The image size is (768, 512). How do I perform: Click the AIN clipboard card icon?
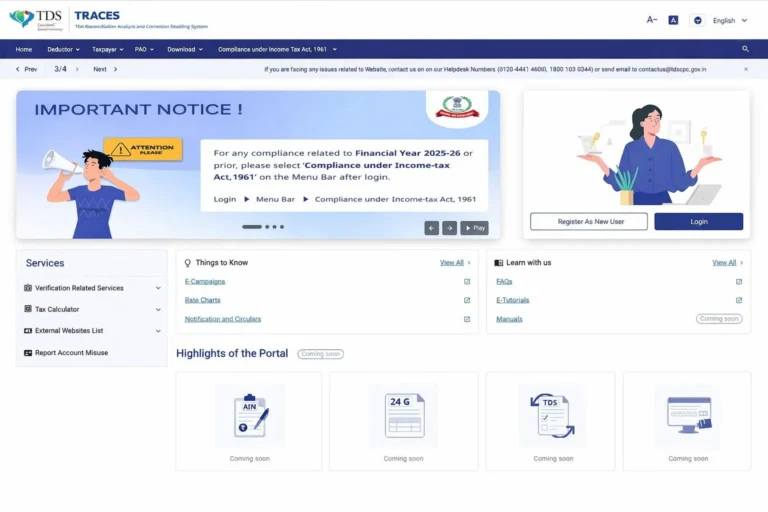click(250, 415)
